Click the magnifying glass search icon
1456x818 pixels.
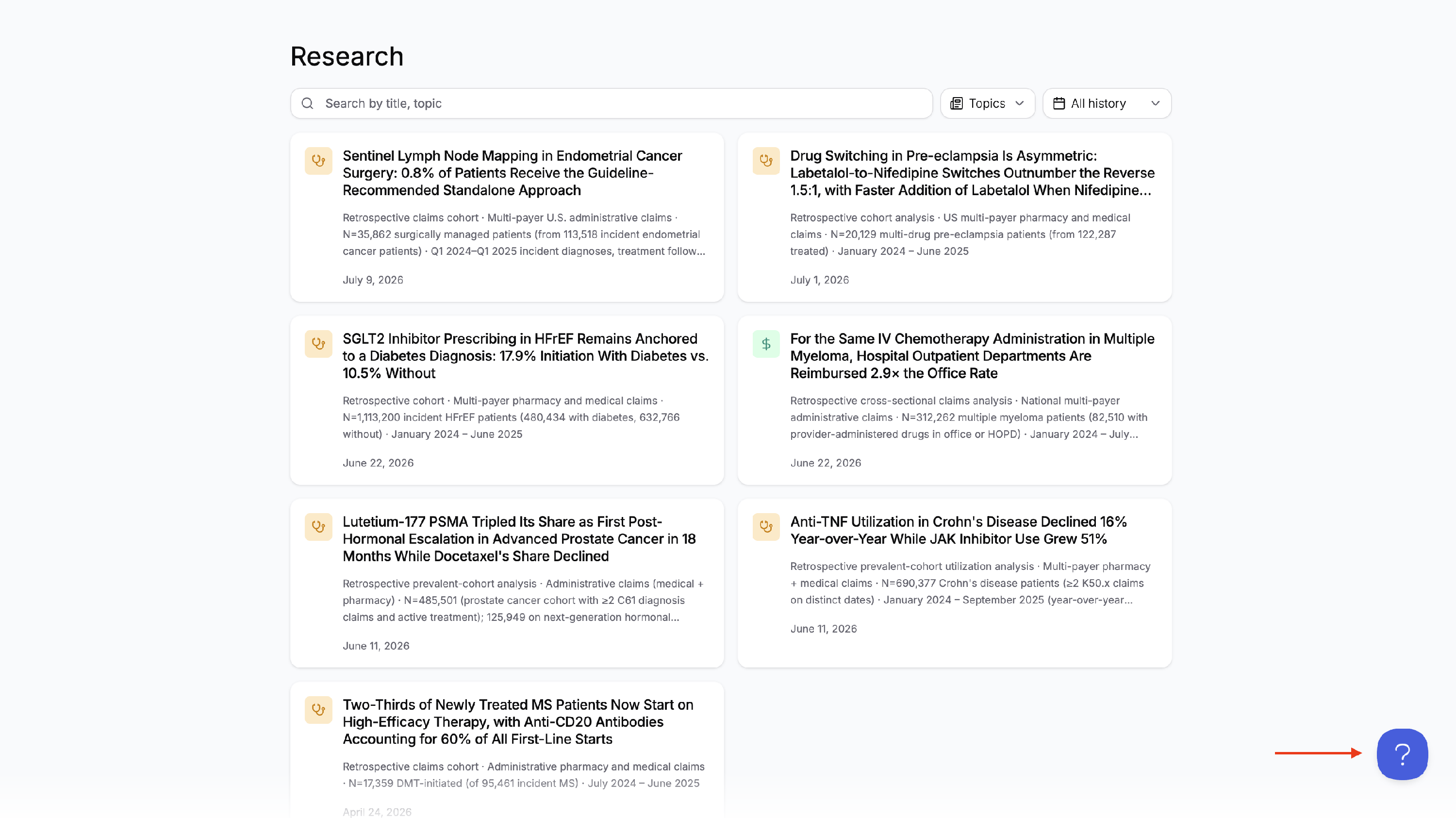coord(308,103)
